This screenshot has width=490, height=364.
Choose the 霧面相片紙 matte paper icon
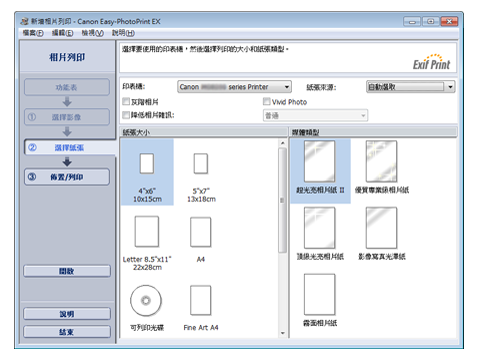pos(319,295)
